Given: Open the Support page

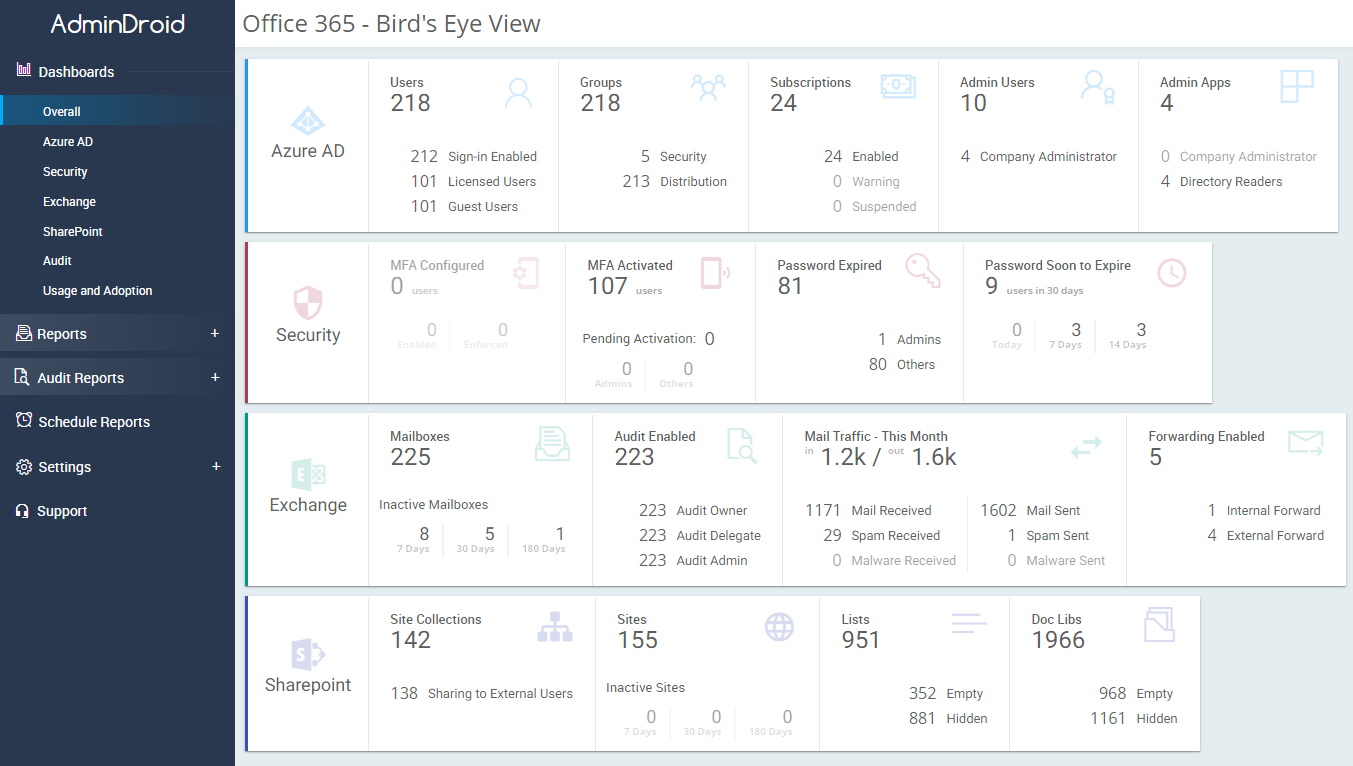Looking at the screenshot, I should click(62, 511).
